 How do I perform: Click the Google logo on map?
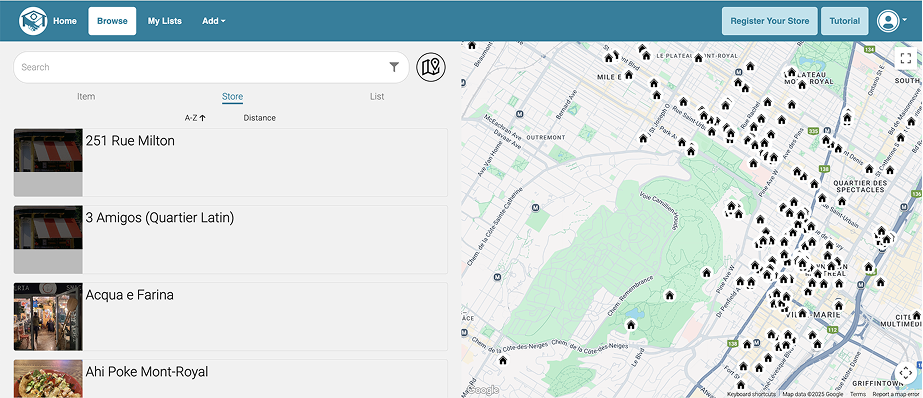pyautogui.click(x=483, y=390)
